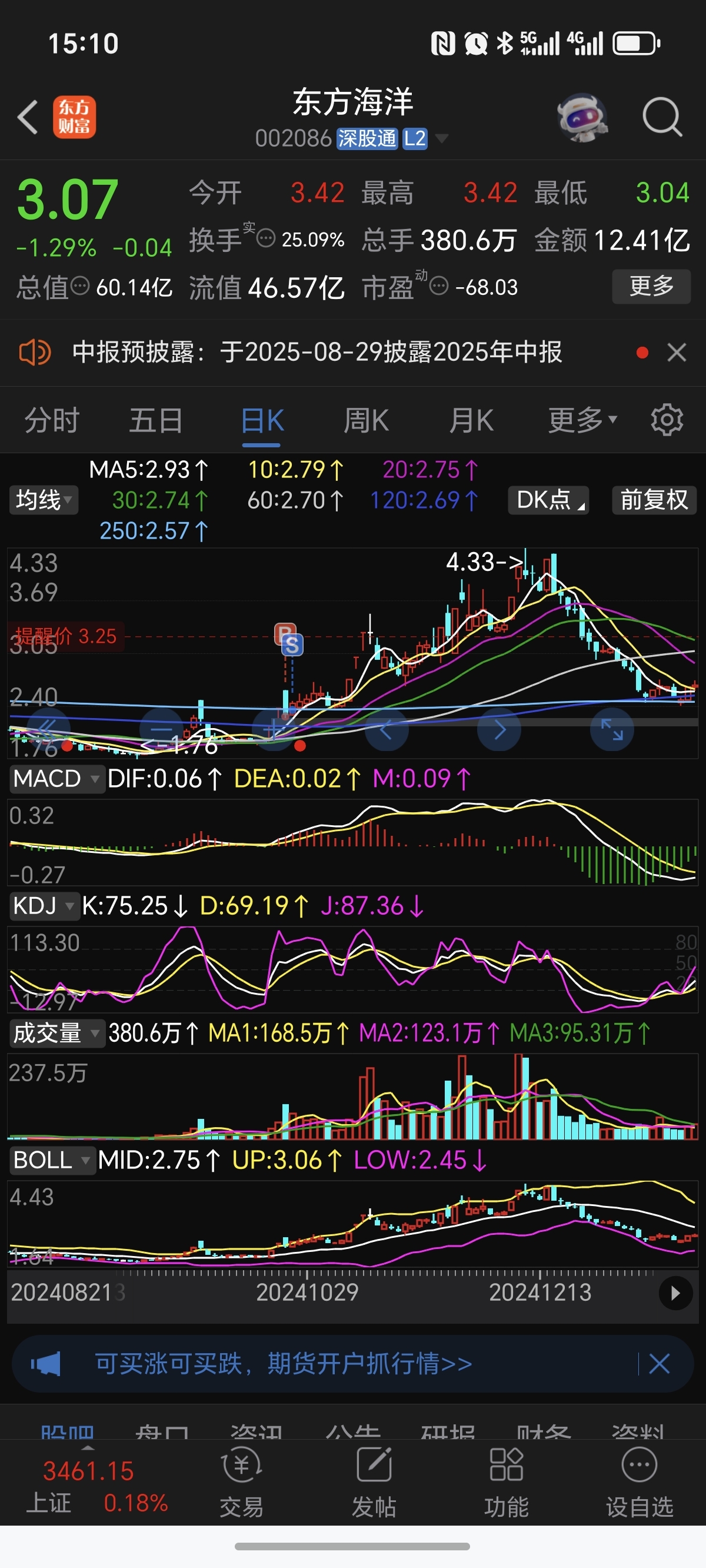Tap MA5:2.93 moving average value
706x1568 pixels.
pyautogui.click(x=149, y=469)
